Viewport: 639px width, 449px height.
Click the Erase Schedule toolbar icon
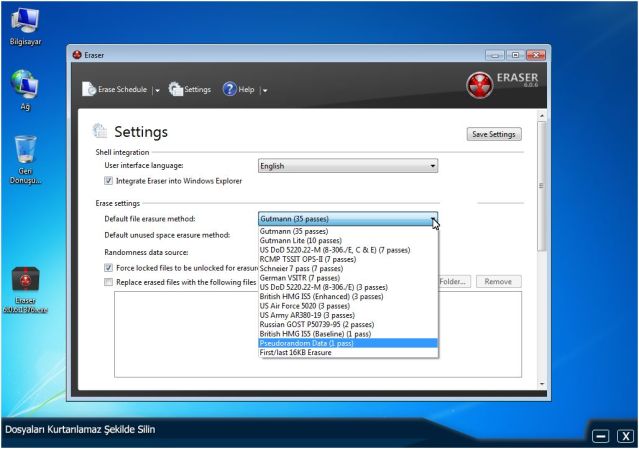(89, 89)
